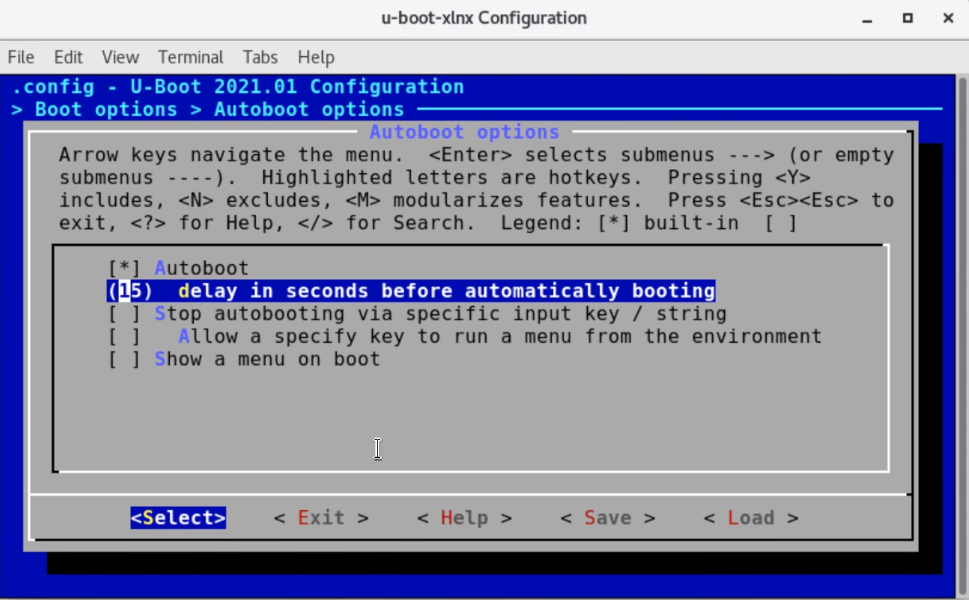Screen dimensions: 969x600
Task: Toggle Allow a specify key to run menu
Action: coord(124,337)
